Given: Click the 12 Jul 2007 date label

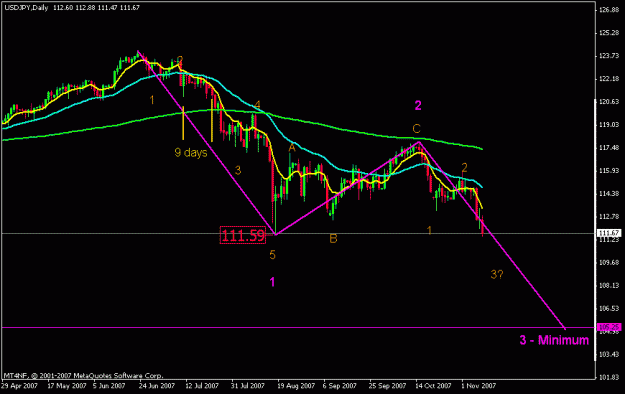Looking at the screenshot, I should 202,386.
